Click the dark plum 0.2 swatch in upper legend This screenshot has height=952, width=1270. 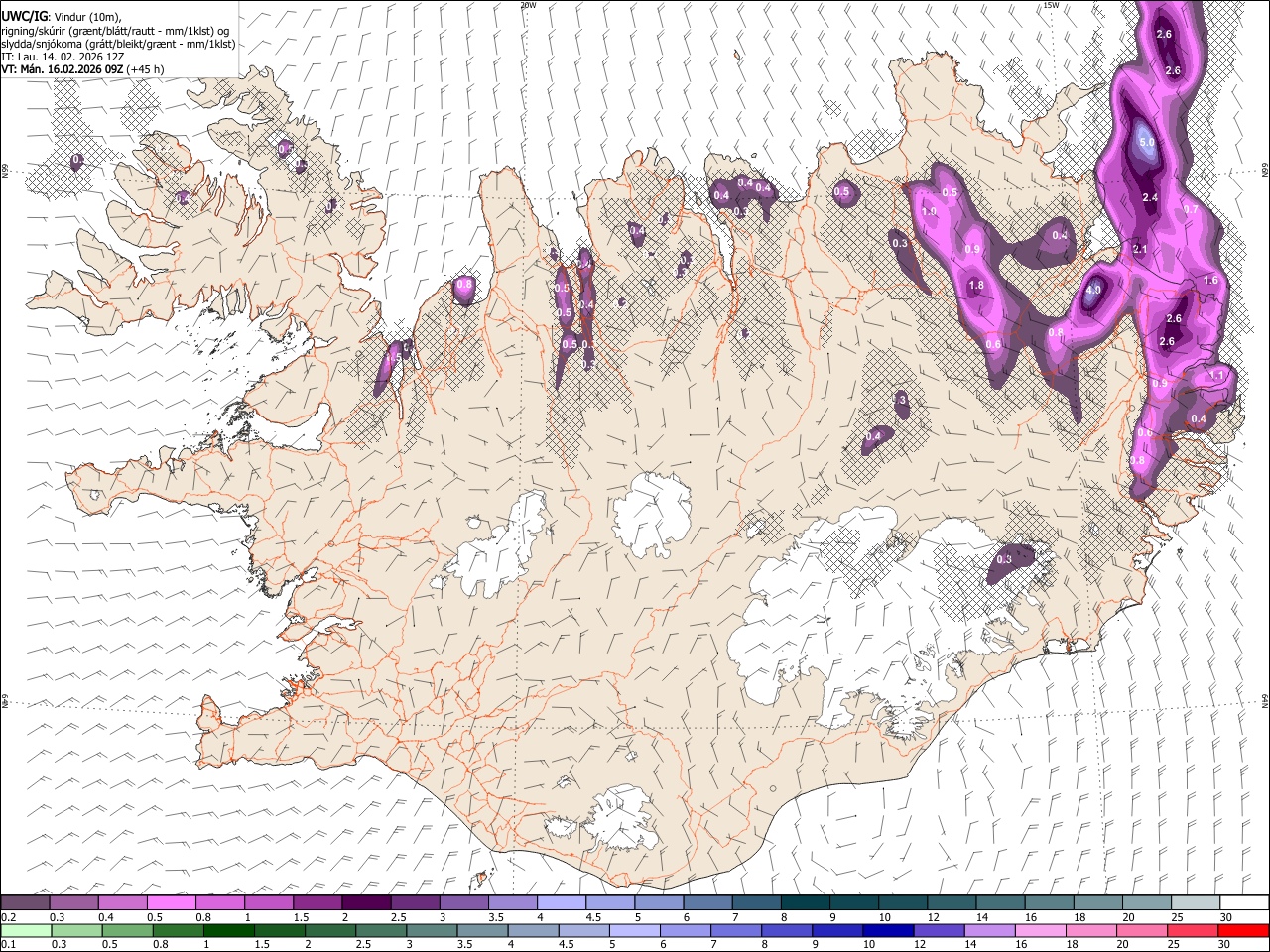pos(25,902)
